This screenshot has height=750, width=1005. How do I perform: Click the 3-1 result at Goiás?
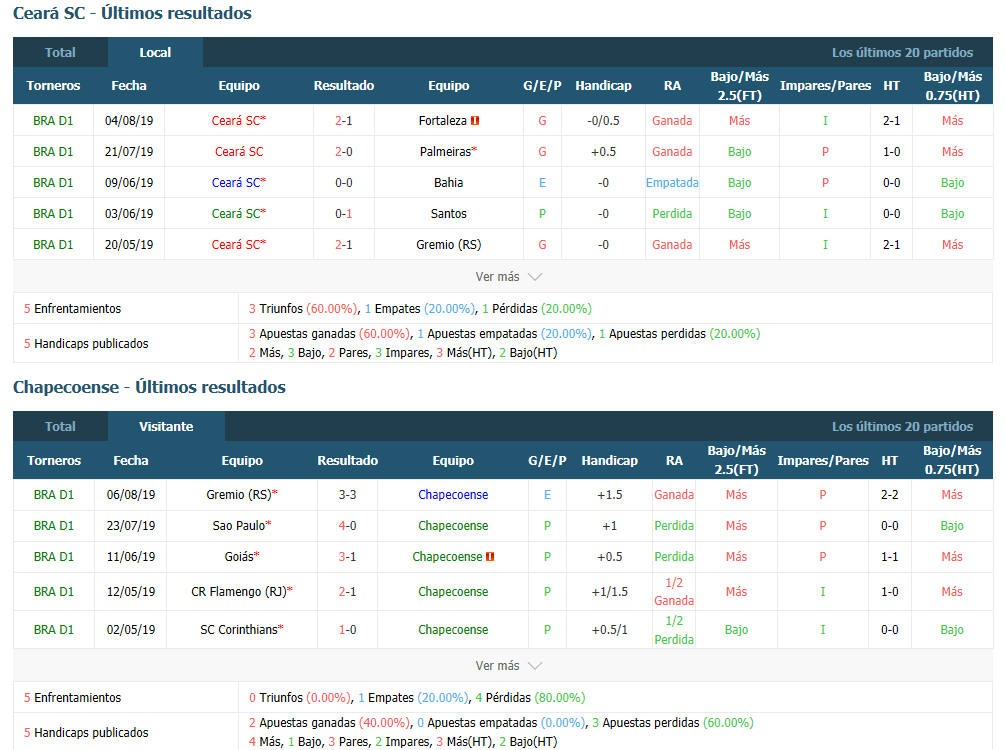[347, 556]
